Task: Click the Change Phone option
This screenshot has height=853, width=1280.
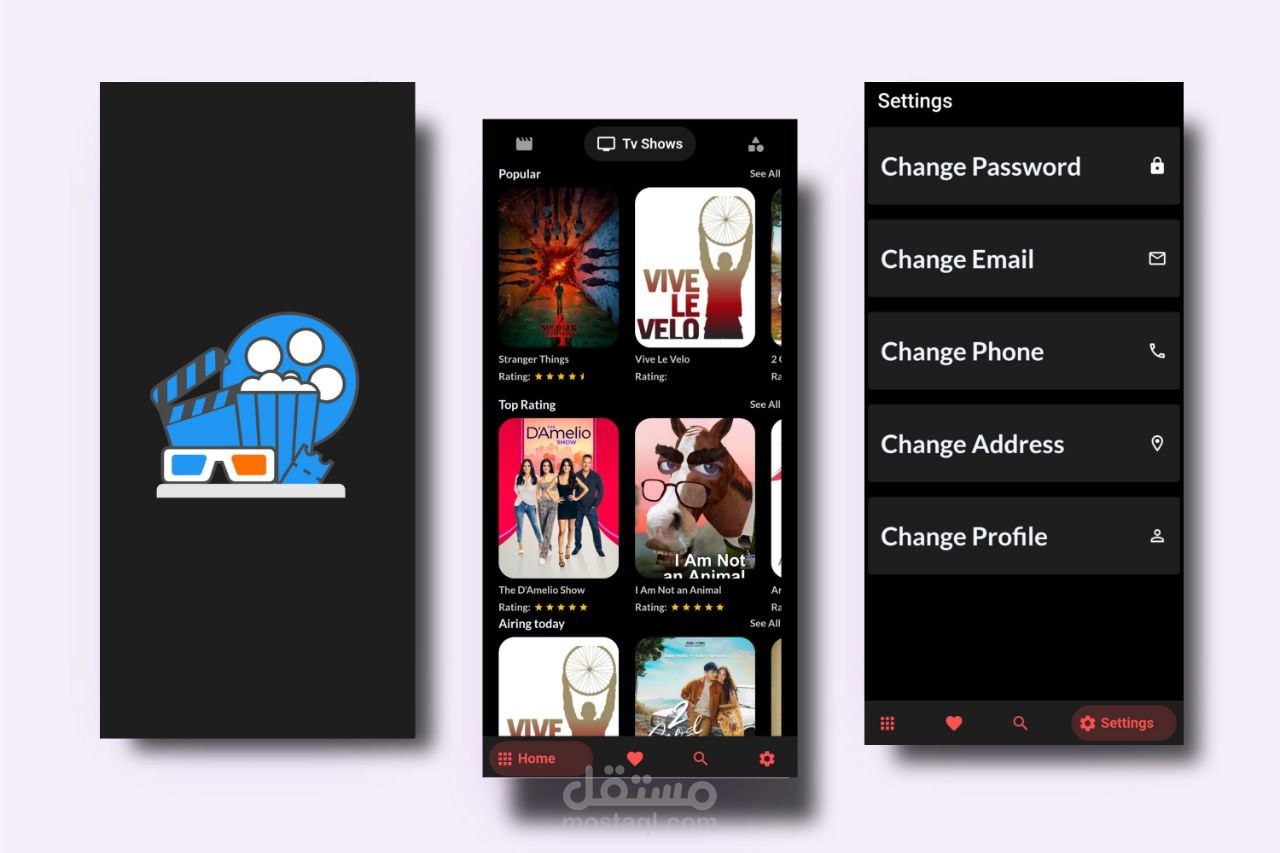Action: tap(1024, 351)
